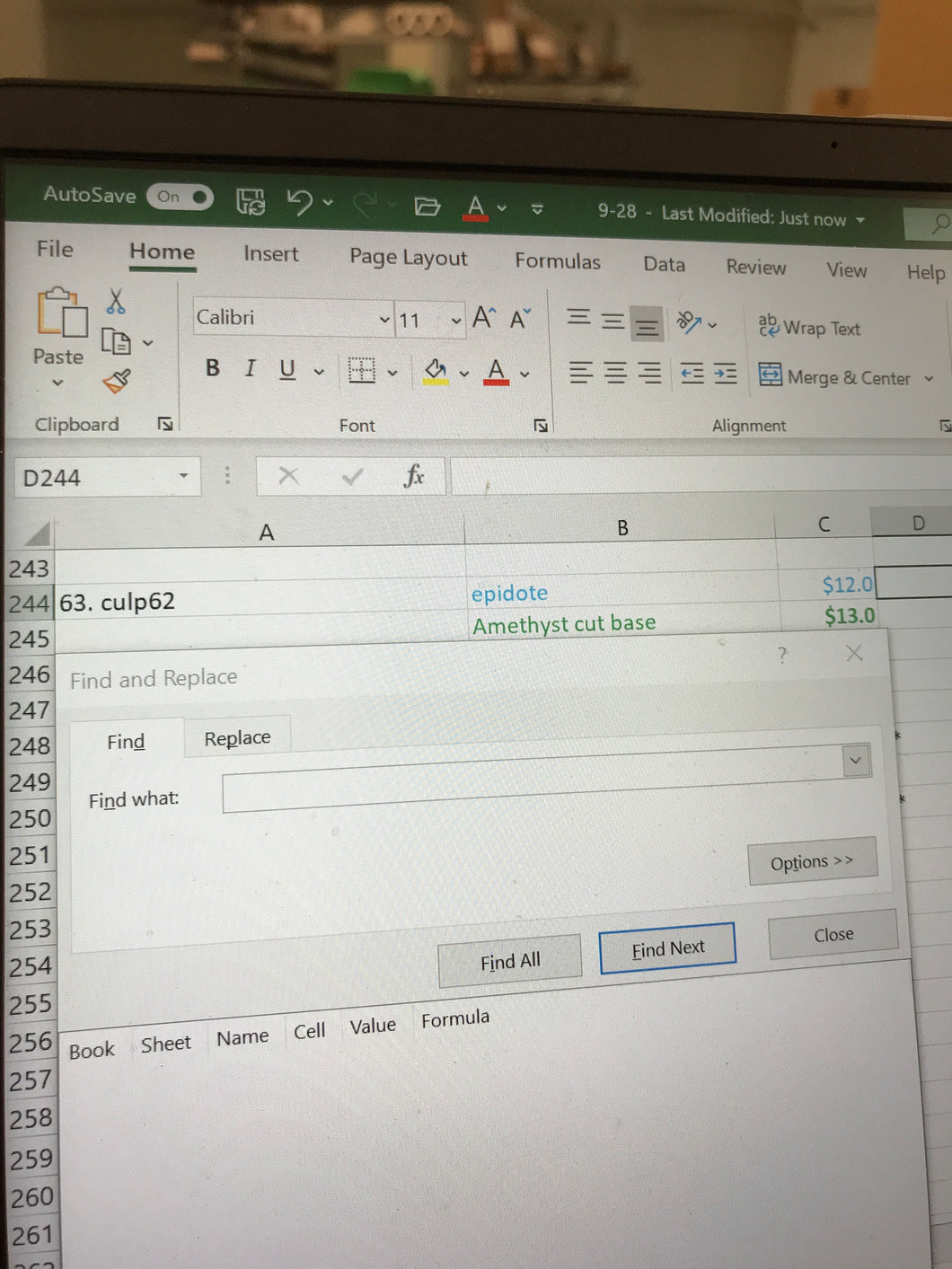This screenshot has height=1269, width=952.
Task: Click into the Find what input field
Action: (x=533, y=785)
